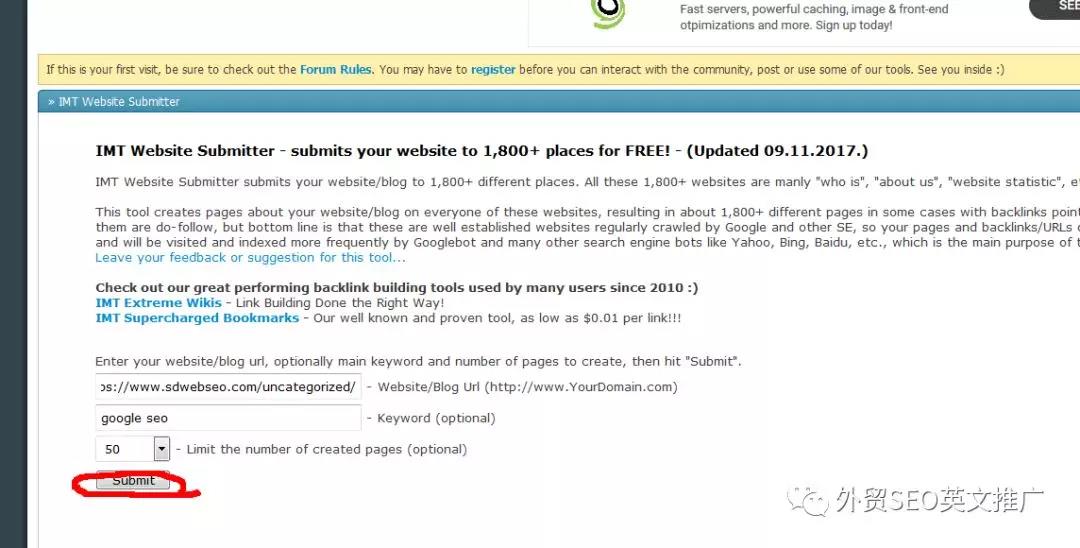Open Leave your feedback or suggestion link

point(250,257)
